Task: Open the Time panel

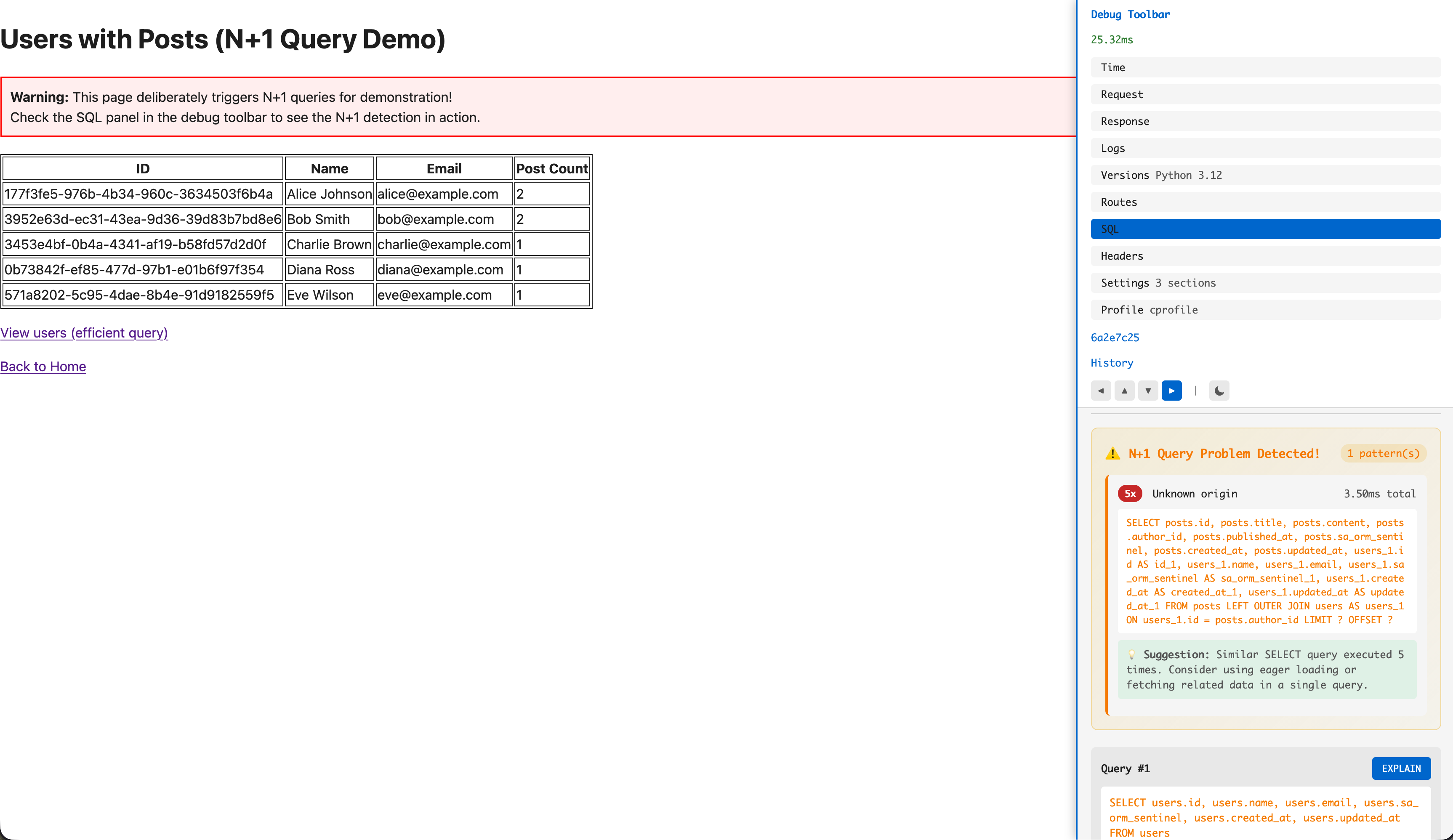Action: click(x=1265, y=67)
